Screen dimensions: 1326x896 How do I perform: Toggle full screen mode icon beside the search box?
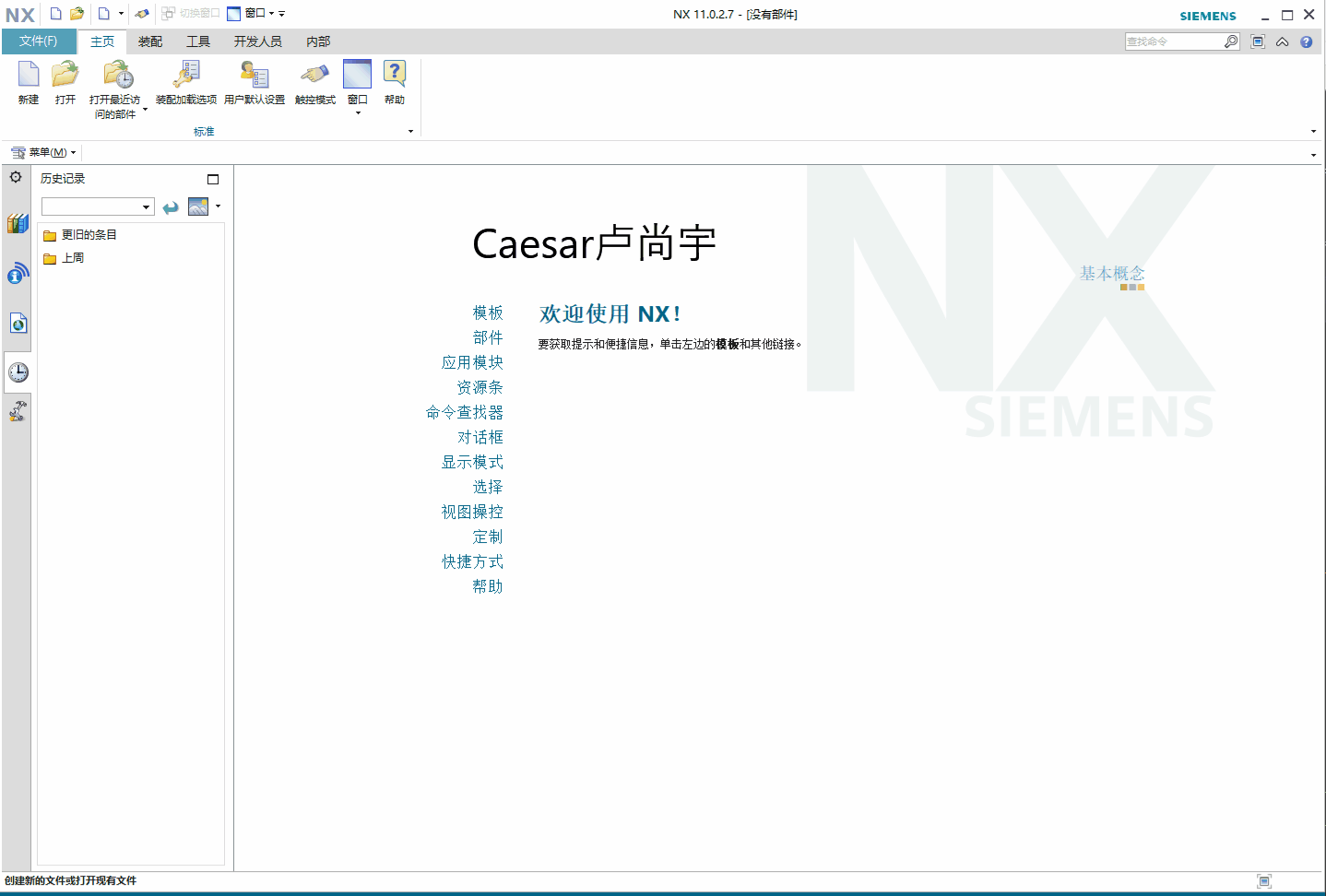coord(1258,41)
